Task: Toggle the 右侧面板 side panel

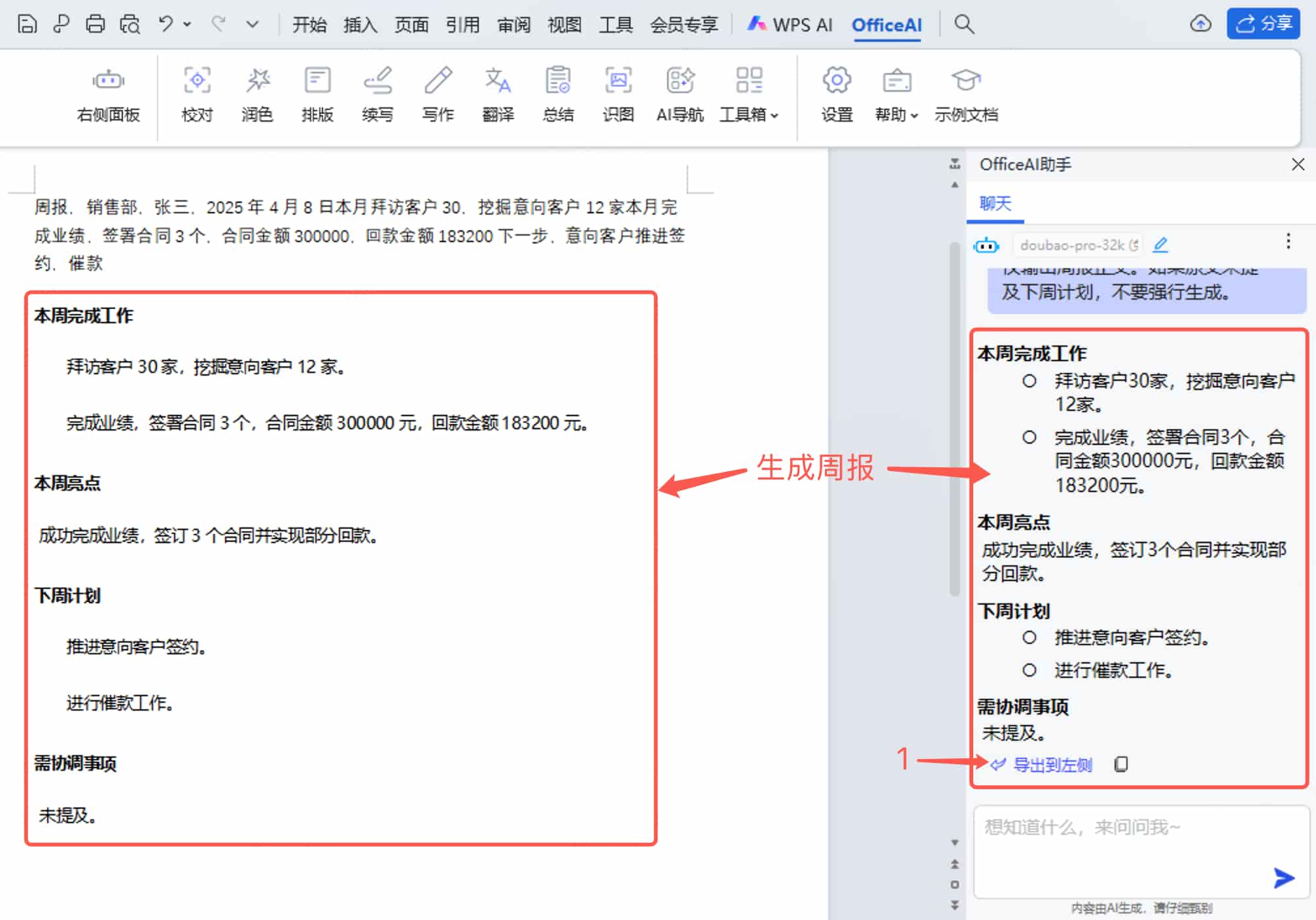Action: 108,94
